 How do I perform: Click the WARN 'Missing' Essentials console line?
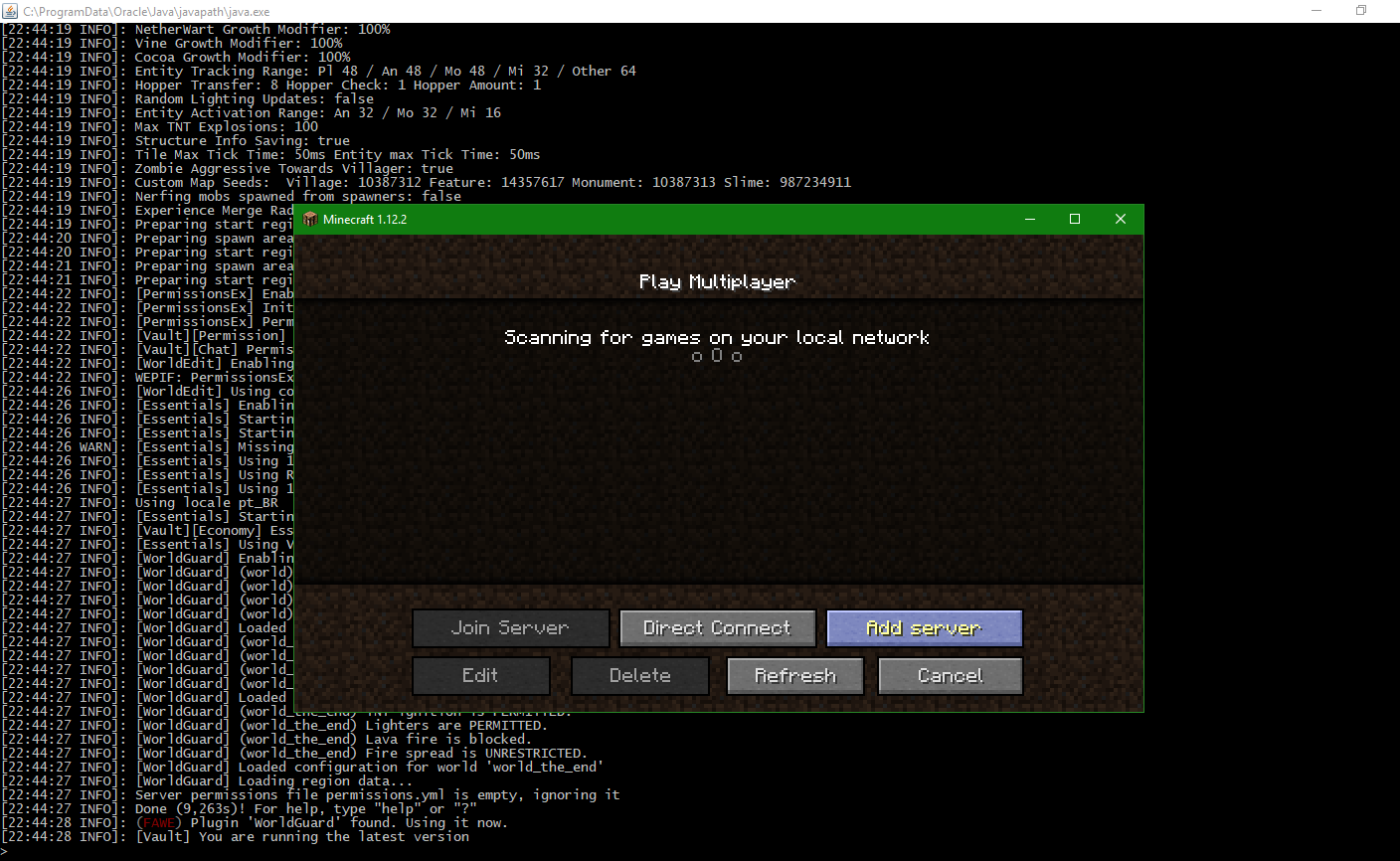[148, 447]
